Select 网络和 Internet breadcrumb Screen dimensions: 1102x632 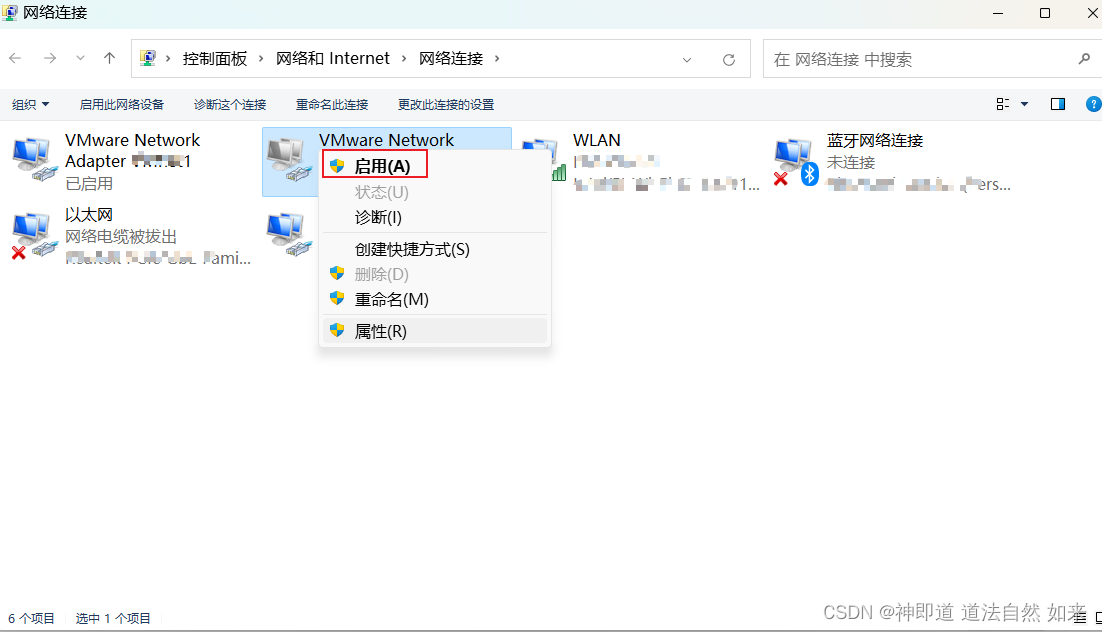pyautogui.click(x=332, y=58)
